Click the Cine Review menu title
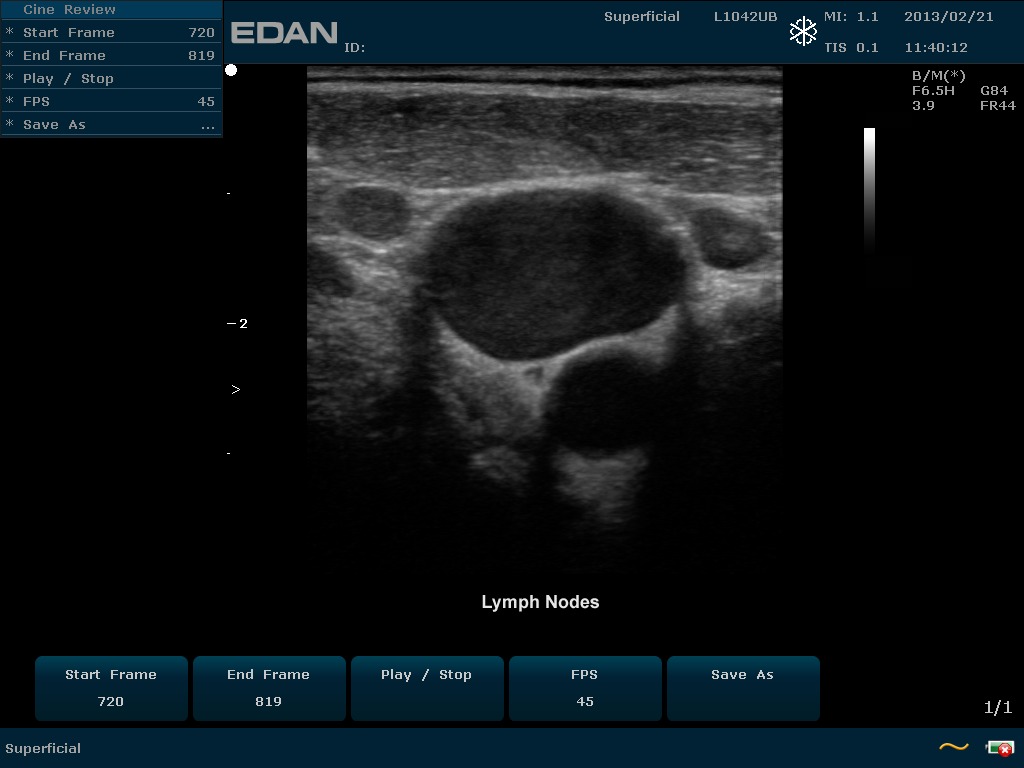The width and height of the screenshot is (1024, 768). pyautogui.click(x=69, y=9)
